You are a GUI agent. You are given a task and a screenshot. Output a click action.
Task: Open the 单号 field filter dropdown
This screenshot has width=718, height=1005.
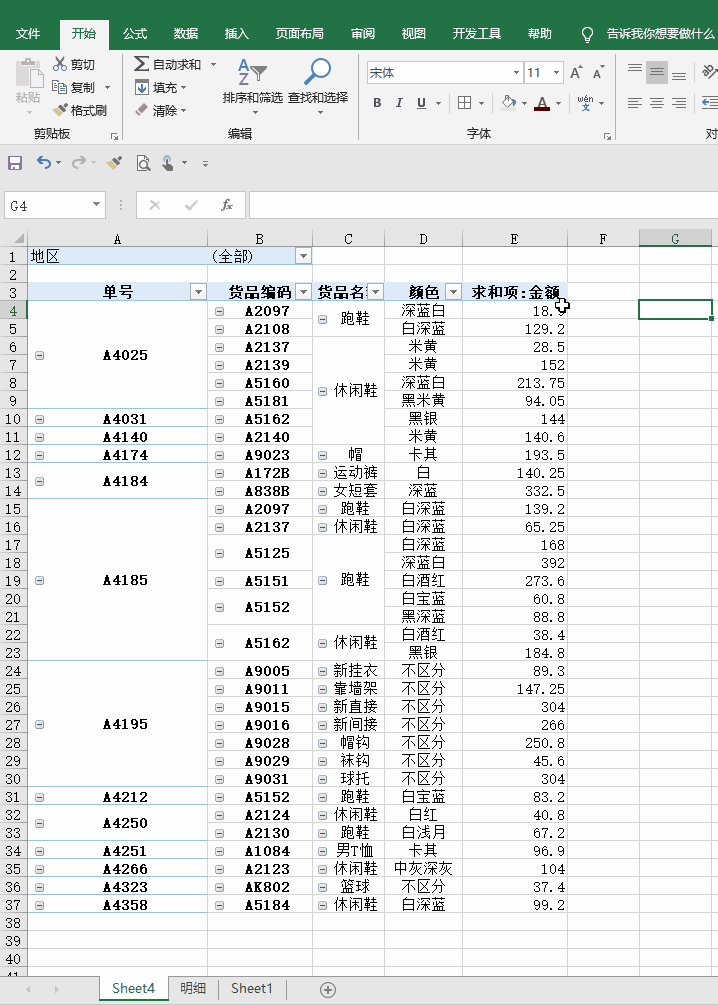198,292
